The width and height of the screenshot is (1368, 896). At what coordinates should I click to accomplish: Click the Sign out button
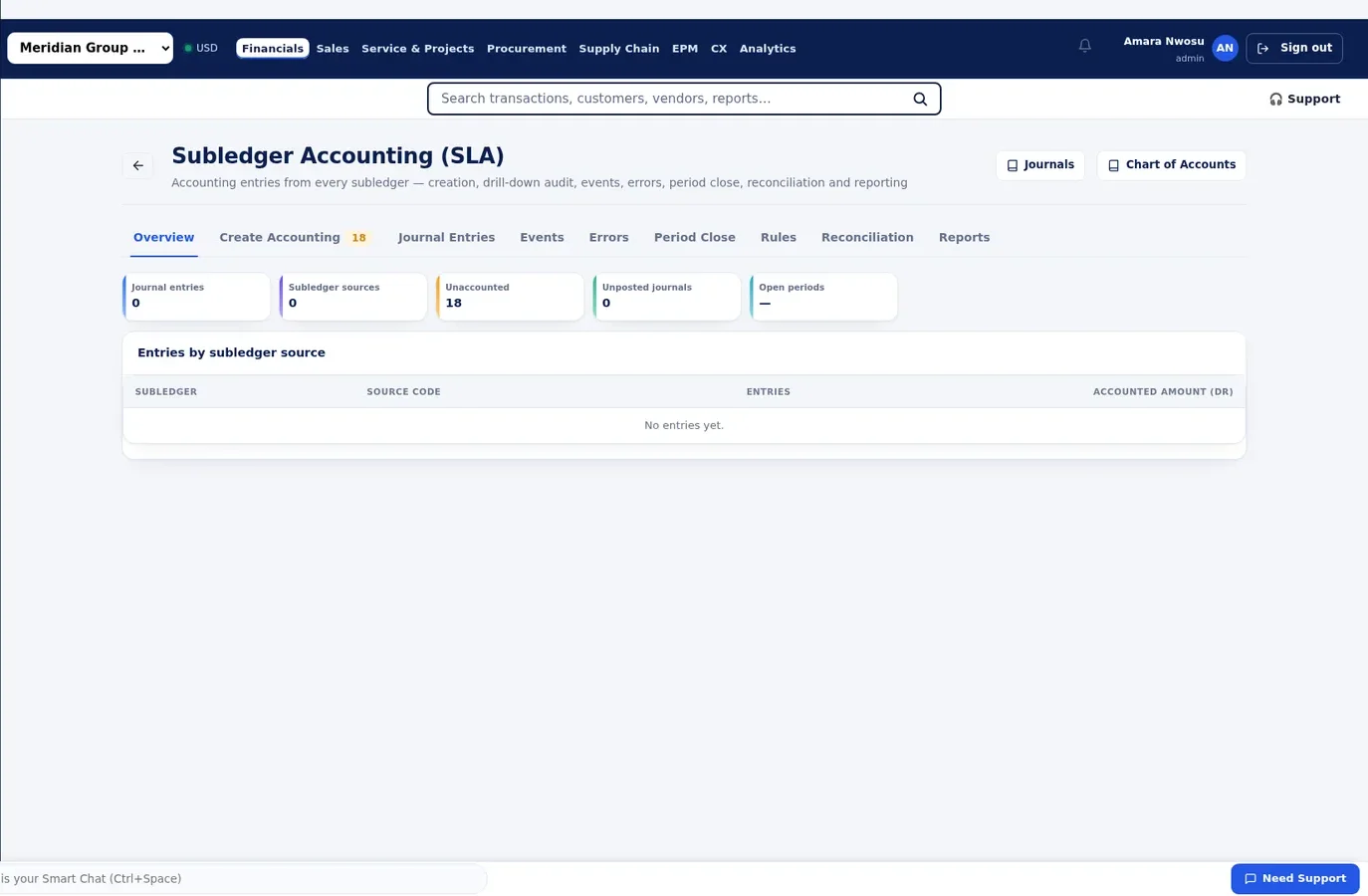[1294, 48]
